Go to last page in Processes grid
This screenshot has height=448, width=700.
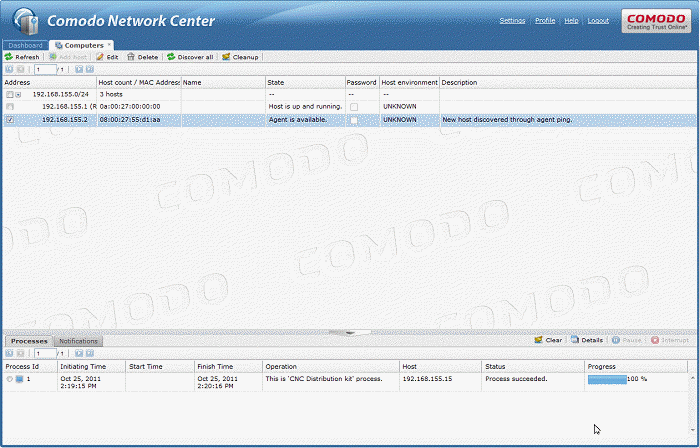[90, 353]
